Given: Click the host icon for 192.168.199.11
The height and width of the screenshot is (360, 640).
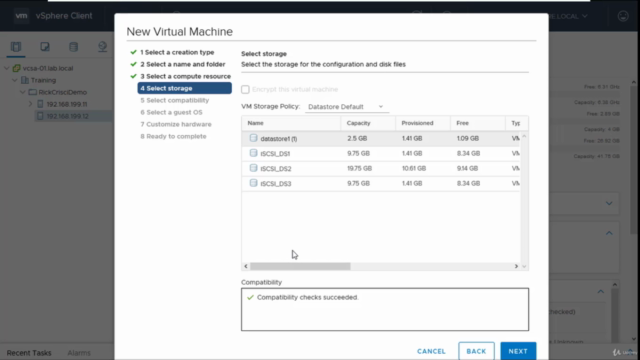Looking at the screenshot, I should pos(40,104).
